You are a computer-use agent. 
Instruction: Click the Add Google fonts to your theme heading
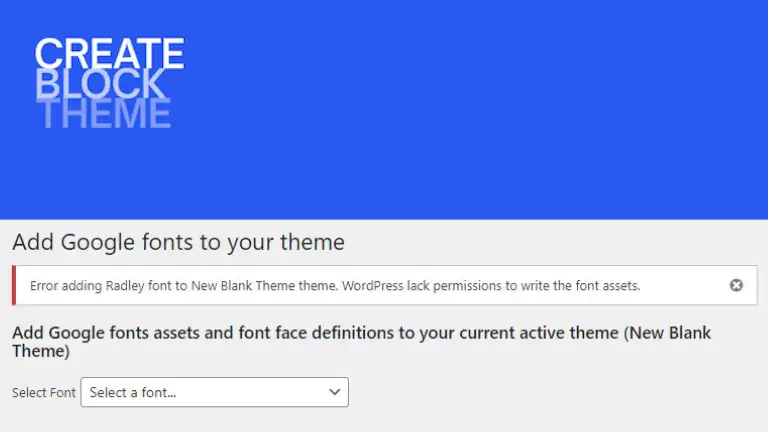[178, 242]
